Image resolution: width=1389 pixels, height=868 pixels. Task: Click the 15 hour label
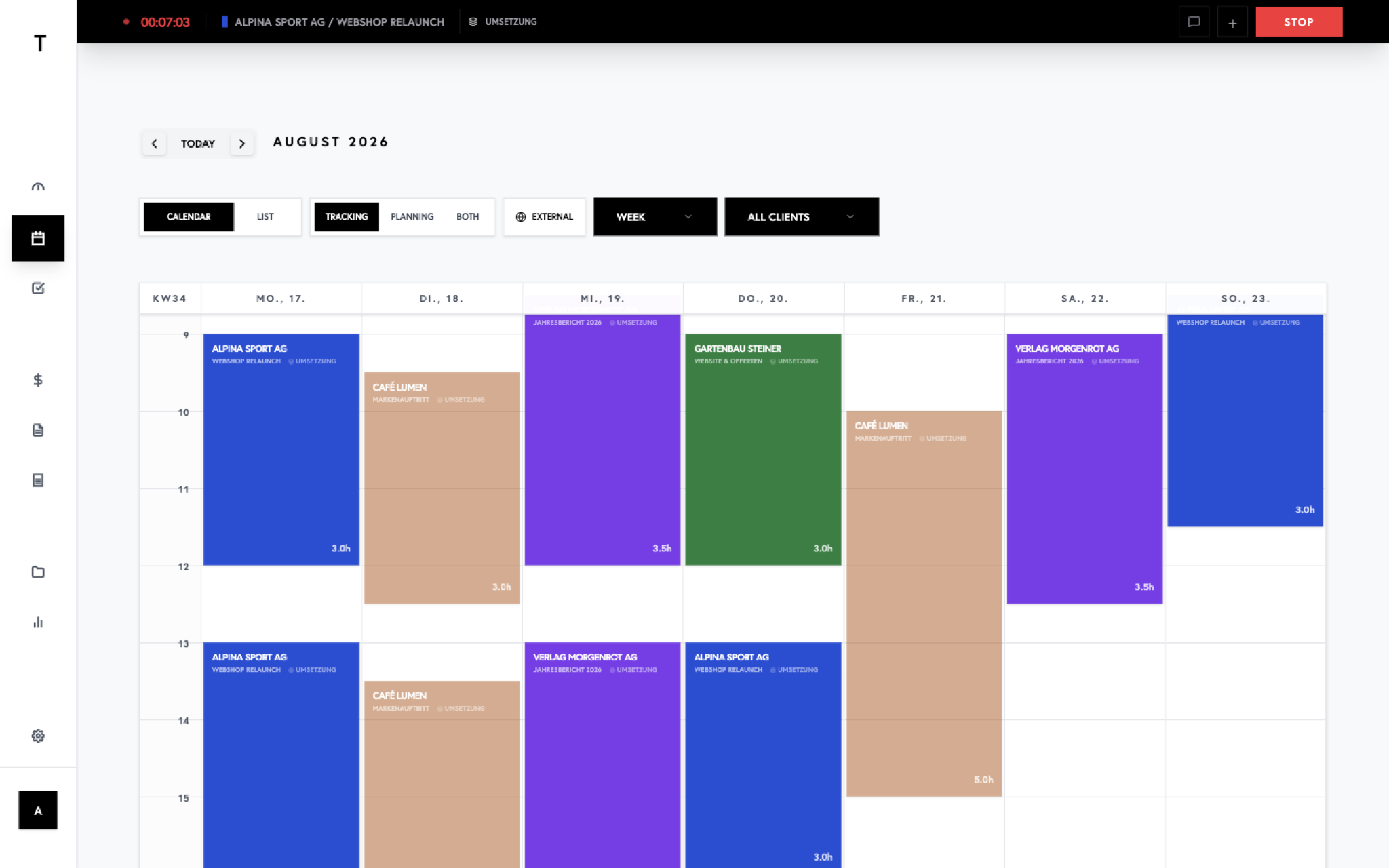pos(184,798)
